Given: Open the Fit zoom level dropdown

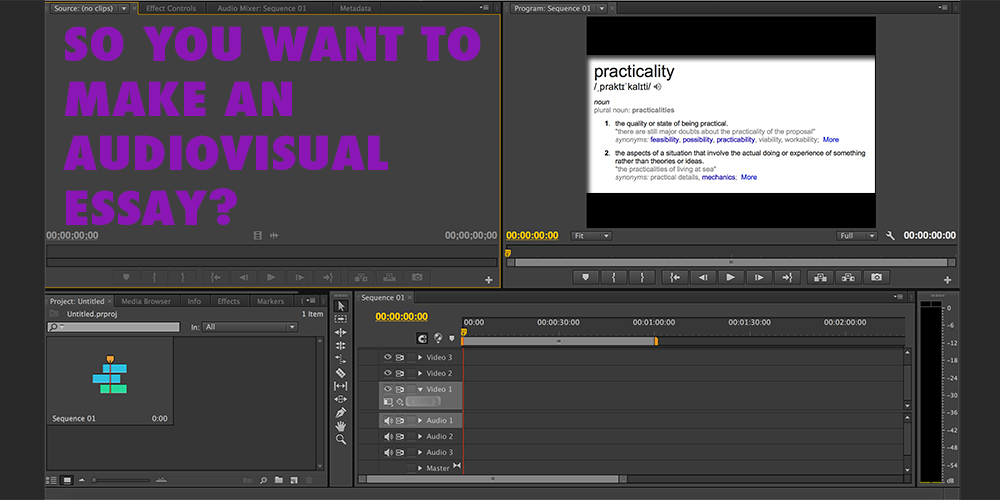Looking at the screenshot, I should coord(591,236).
